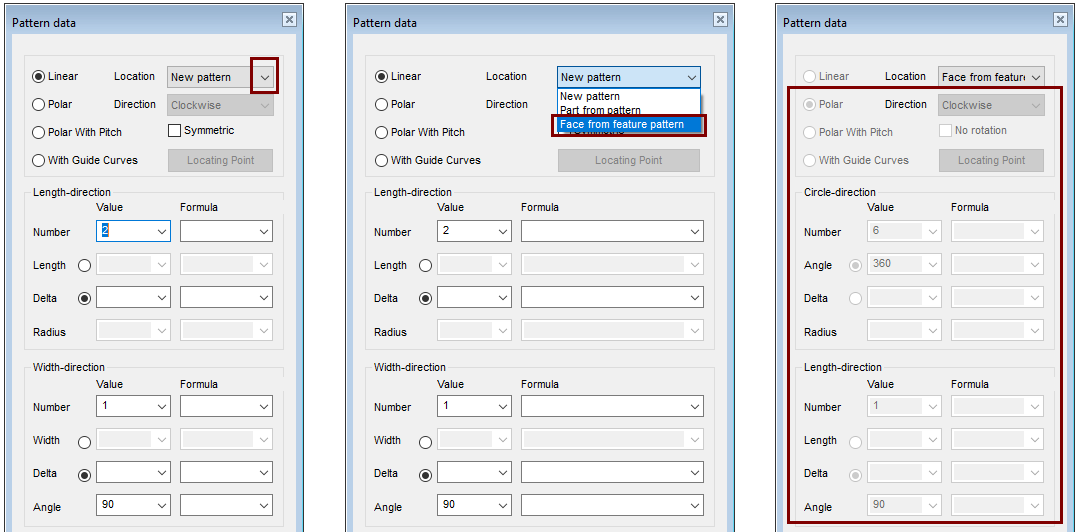The width and height of the screenshot is (1078, 532).
Task: Select Polar radio button in left dialog
Action: click(x=39, y=104)
